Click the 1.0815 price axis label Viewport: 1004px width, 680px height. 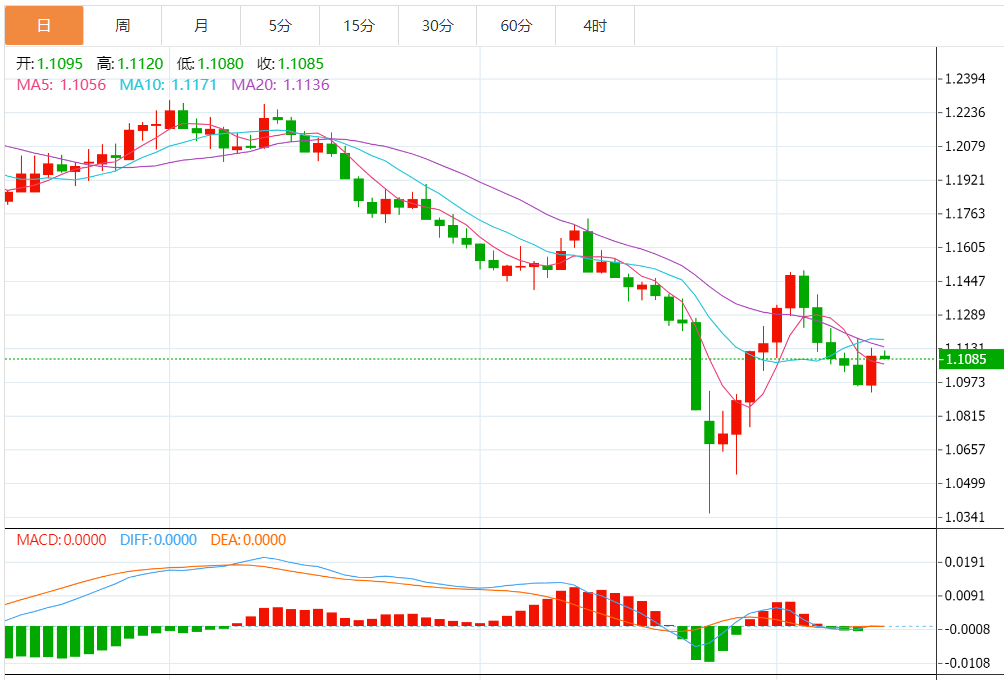coord(966,416)
